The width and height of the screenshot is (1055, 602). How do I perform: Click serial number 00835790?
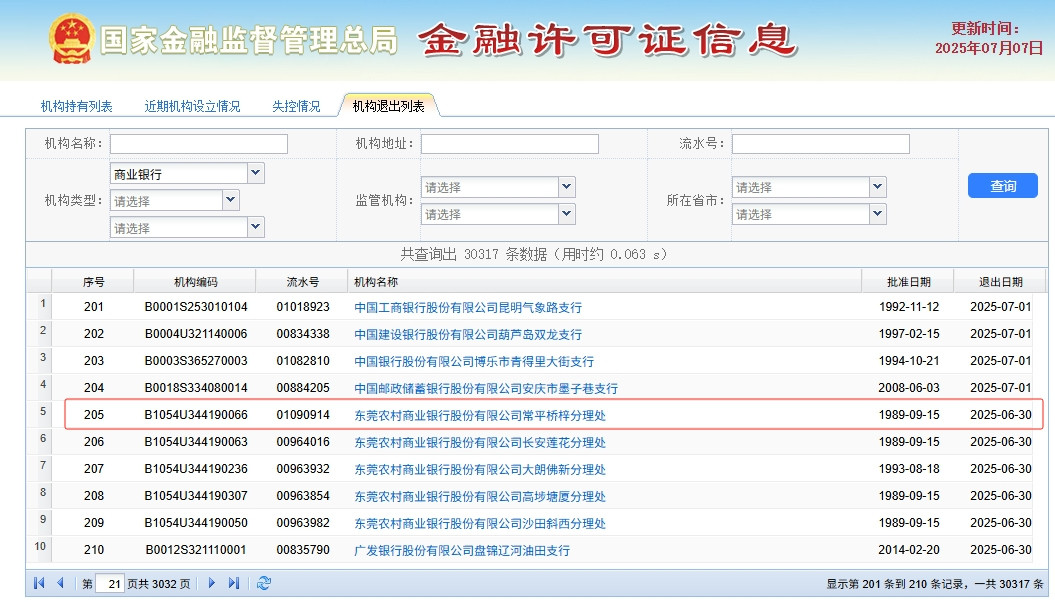[303, 550]
